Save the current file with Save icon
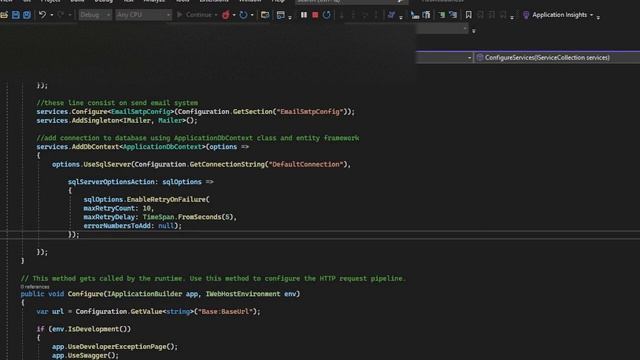Viewport: 640px width, 360px height. [x=16, y=15]
